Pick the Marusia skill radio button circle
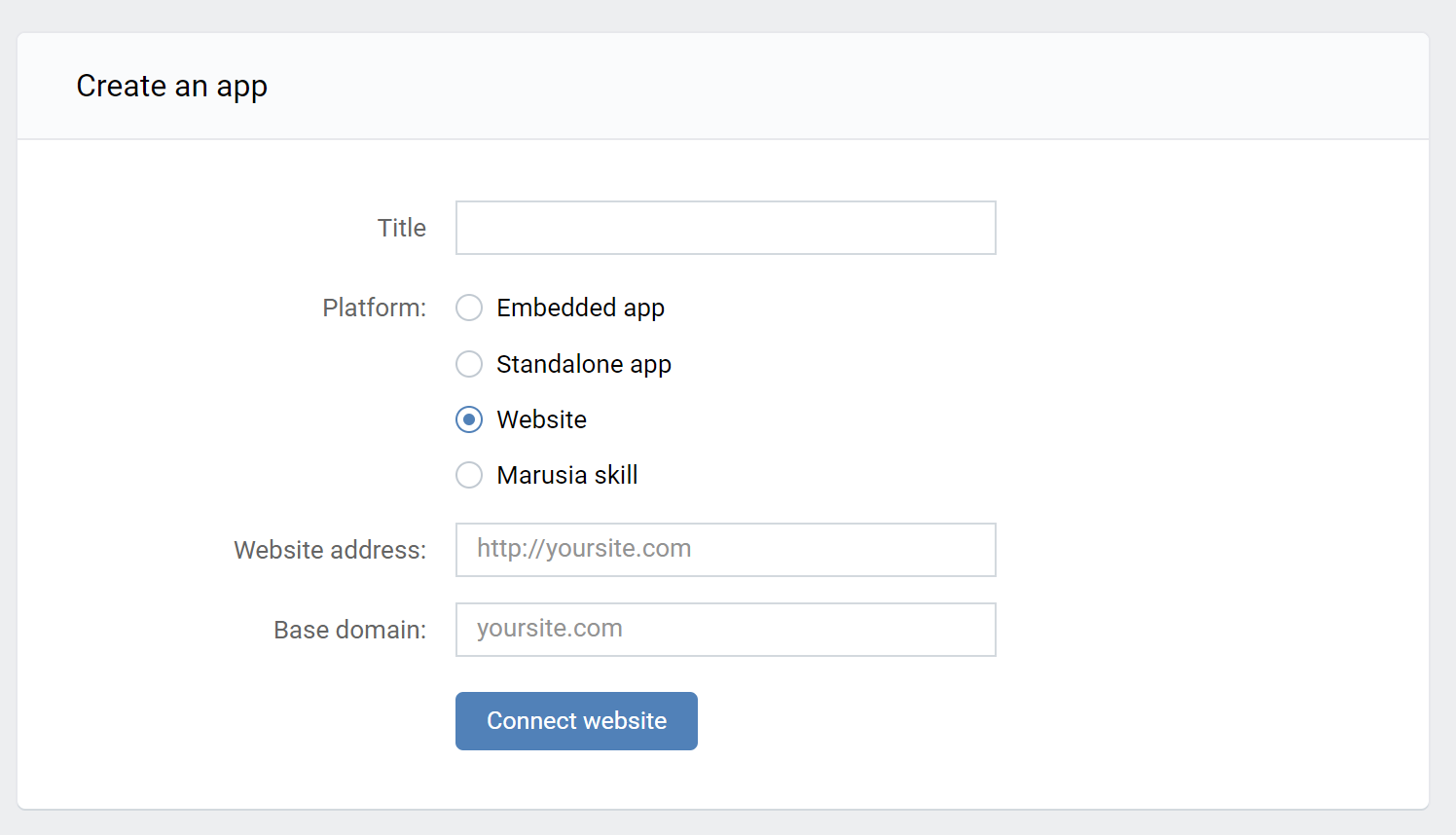 pyautogui.click(x=469, y=475)
